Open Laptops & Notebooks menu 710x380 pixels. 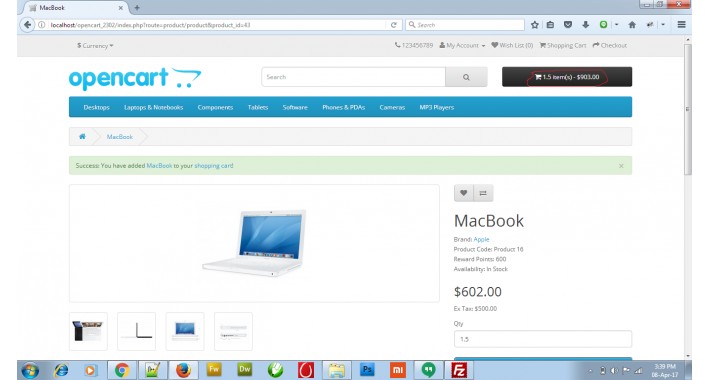click(154, 107)
